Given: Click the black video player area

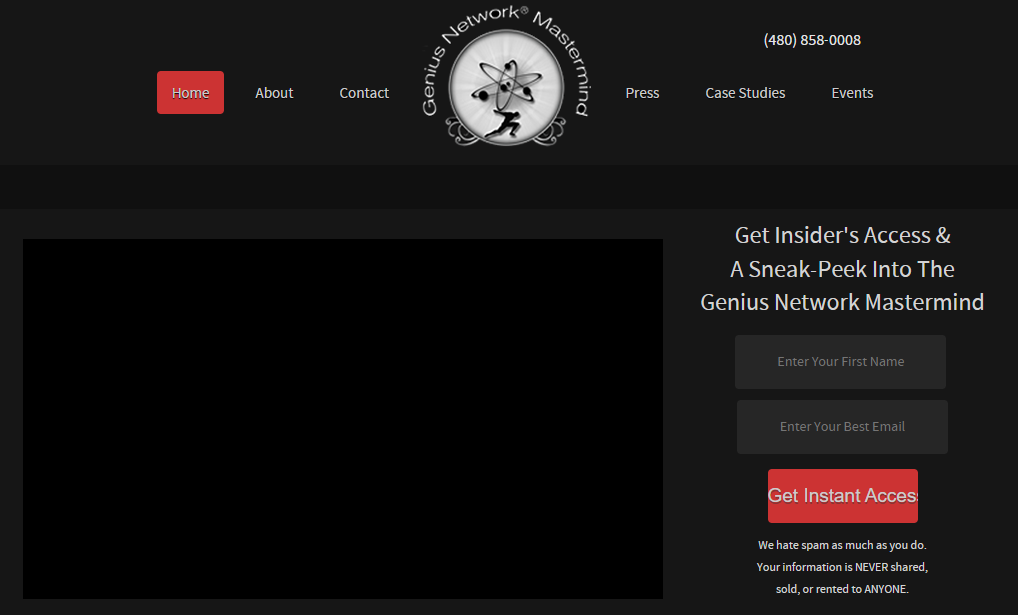Looking at the screenshot, I should click(343, 419).
